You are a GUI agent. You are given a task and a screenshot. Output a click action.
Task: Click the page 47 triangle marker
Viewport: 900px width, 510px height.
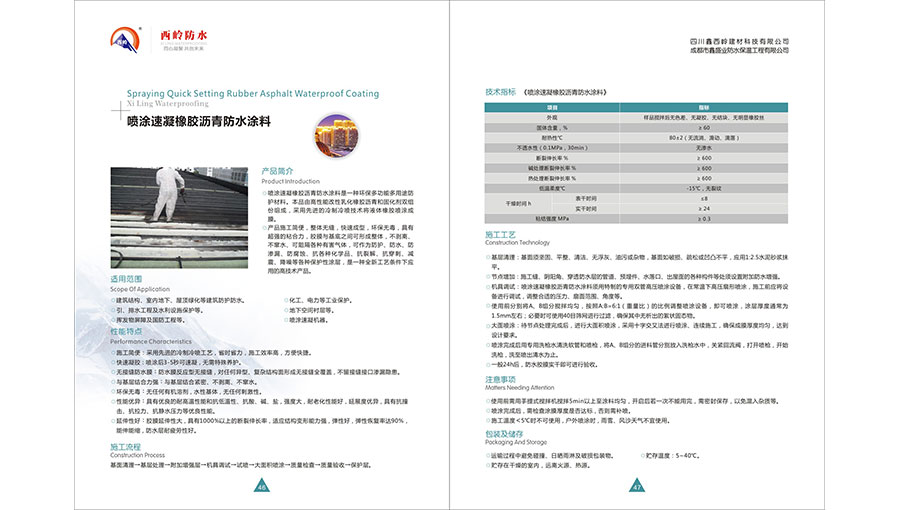point(637,485)
